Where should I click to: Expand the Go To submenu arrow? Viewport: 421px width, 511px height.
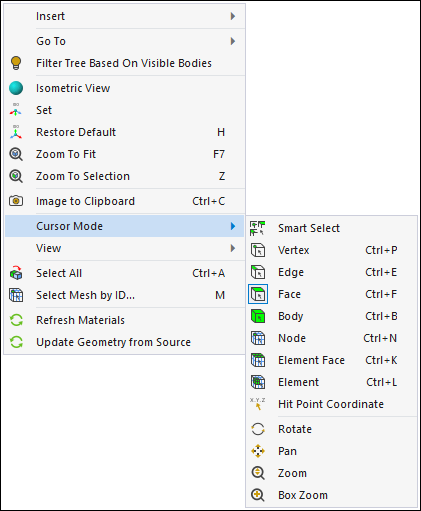233,41
